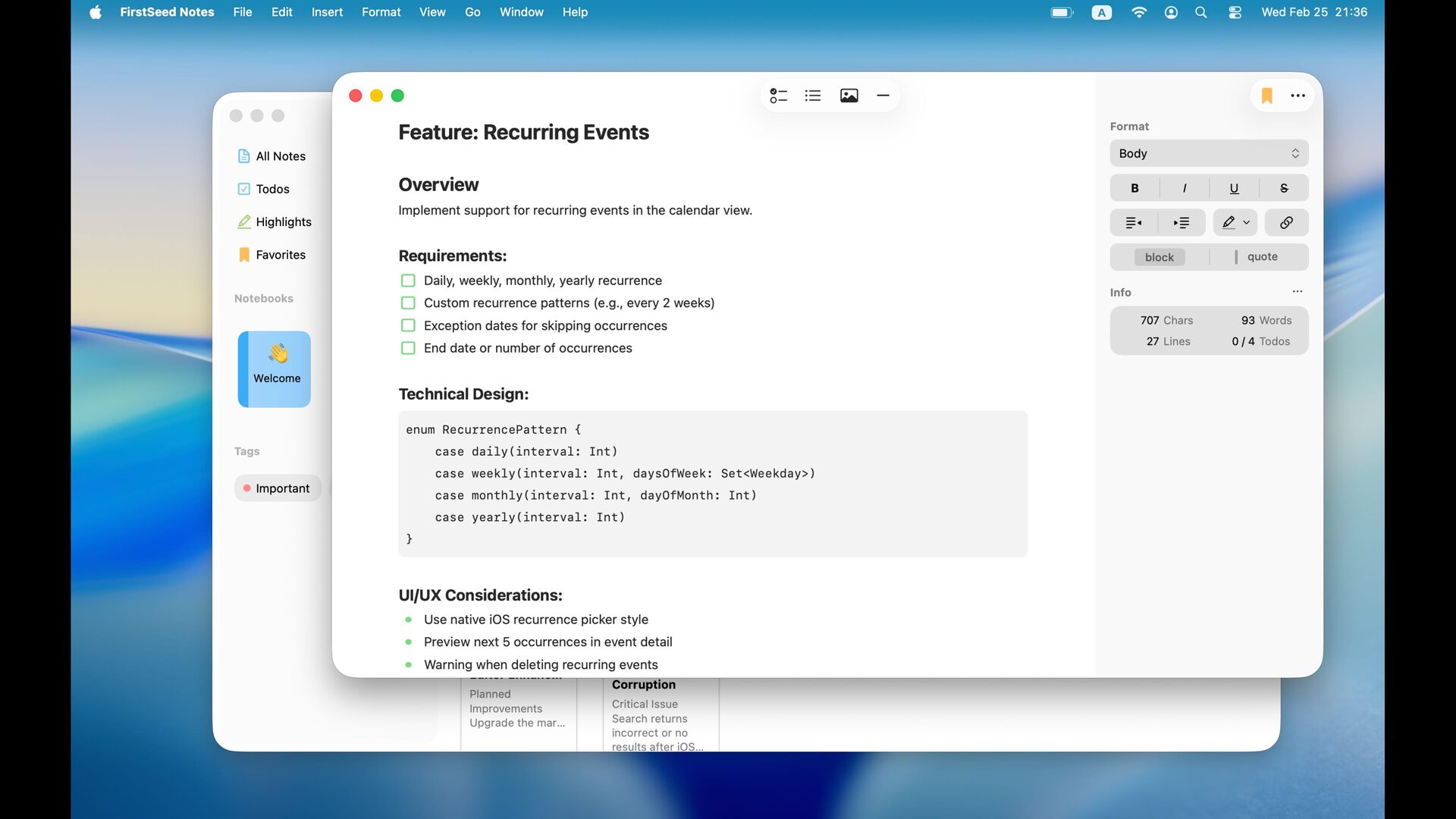
Task: Insert a bulleted list from the toolbar
Action: coord(813,96)
